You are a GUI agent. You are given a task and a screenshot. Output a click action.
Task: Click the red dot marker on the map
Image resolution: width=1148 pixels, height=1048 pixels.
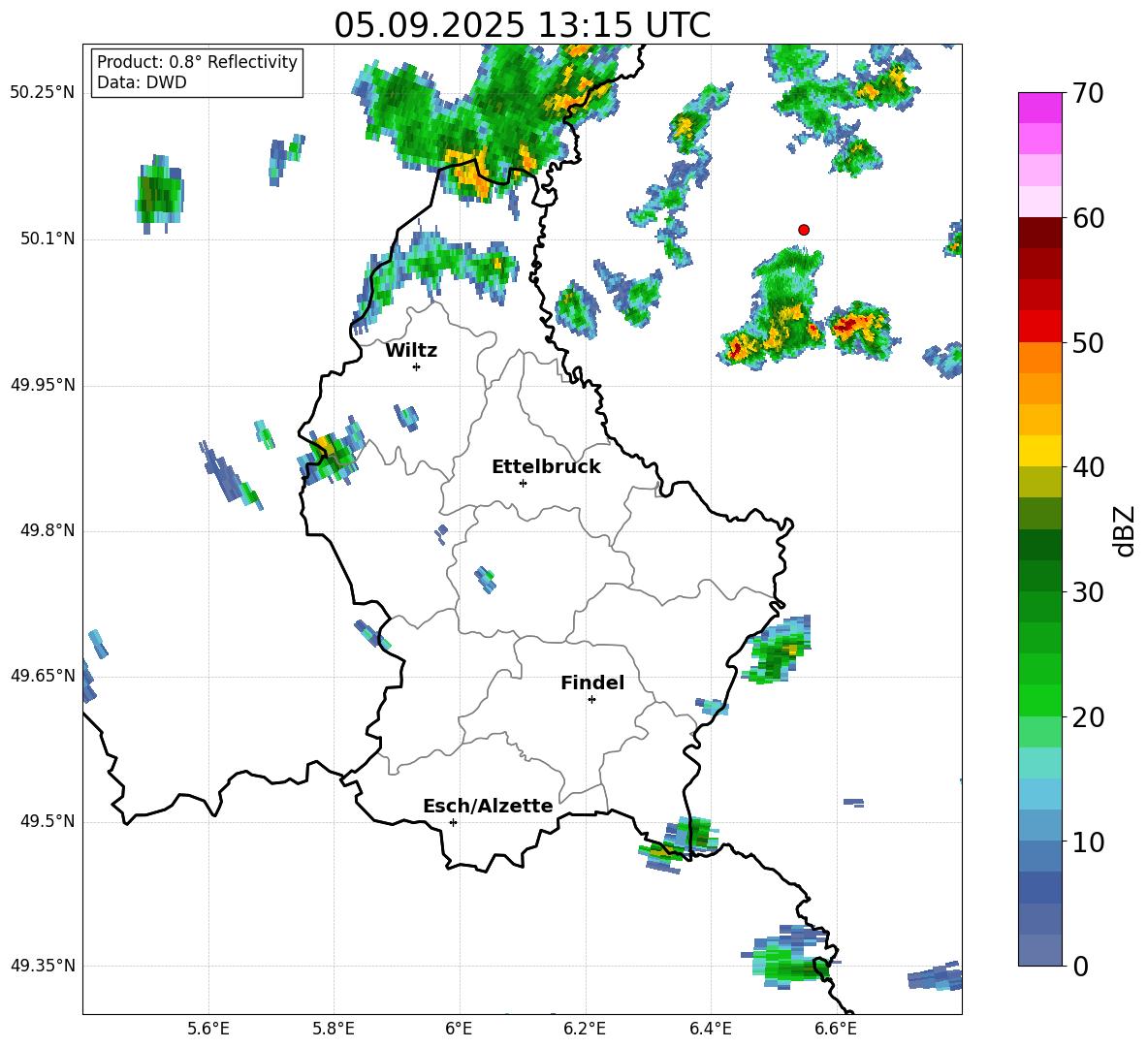(x=803, y=230)
